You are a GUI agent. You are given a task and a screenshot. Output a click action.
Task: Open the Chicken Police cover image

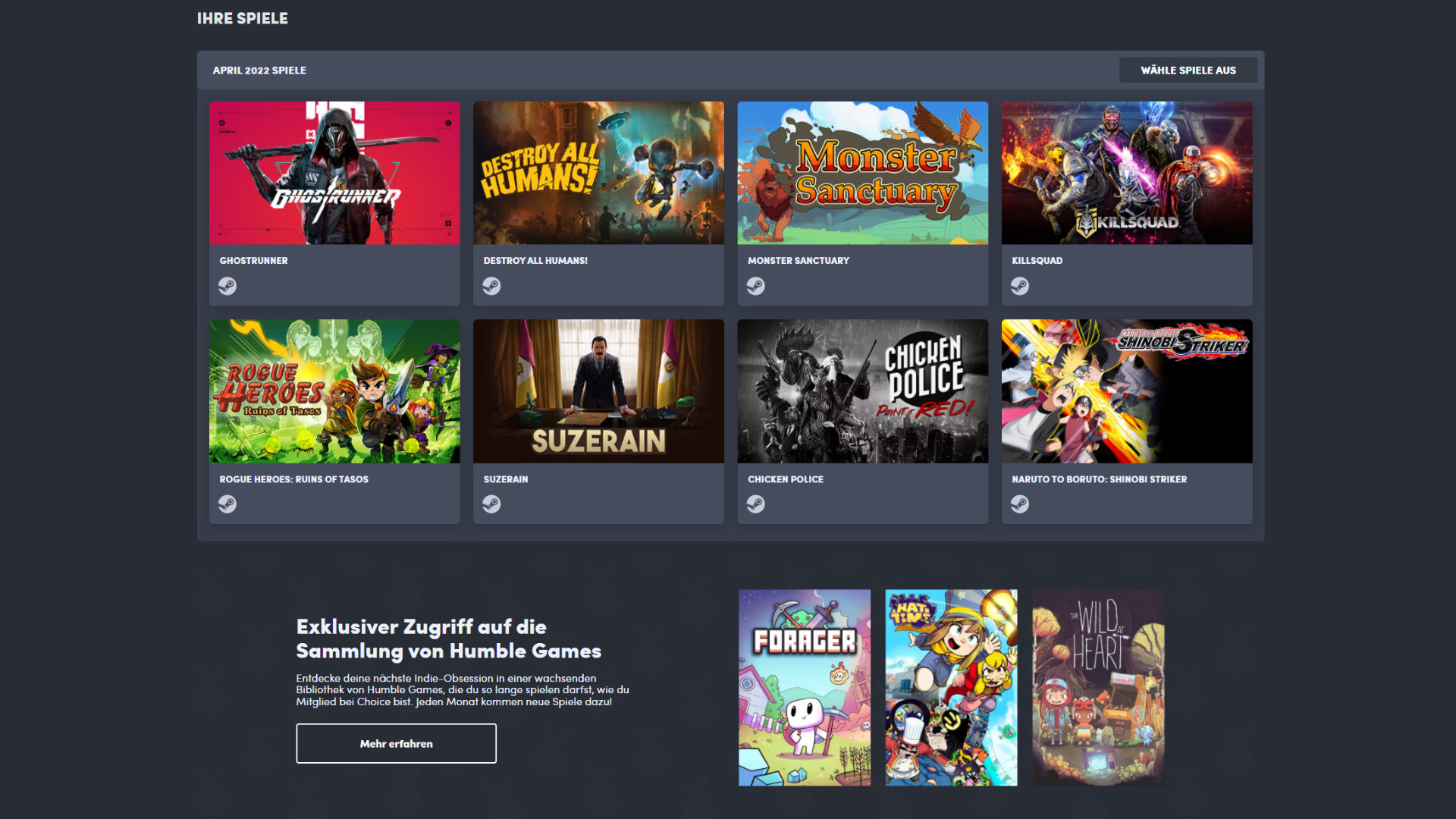[862, 391]
